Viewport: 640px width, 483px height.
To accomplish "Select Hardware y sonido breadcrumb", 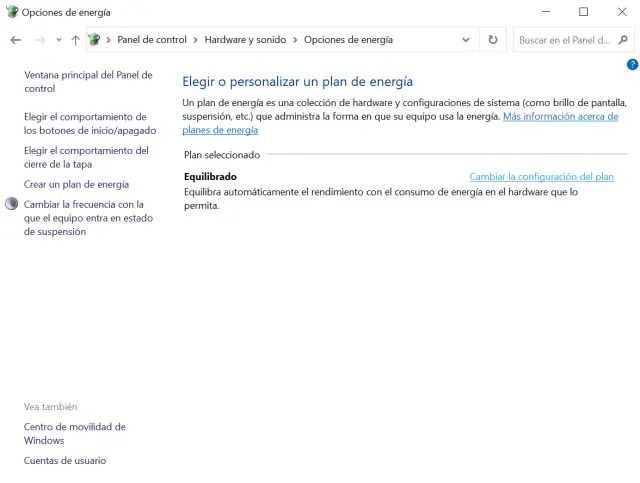I will coord(245,40).
